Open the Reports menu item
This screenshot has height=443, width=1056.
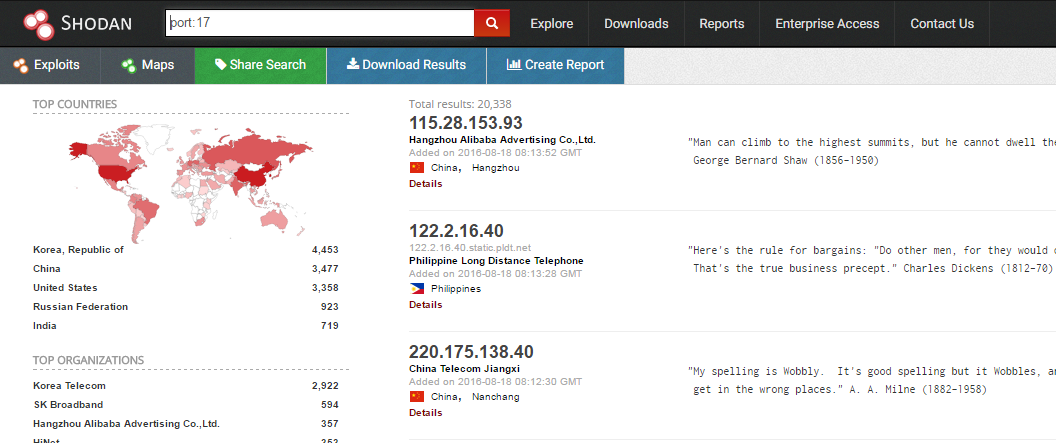[722, 24]
